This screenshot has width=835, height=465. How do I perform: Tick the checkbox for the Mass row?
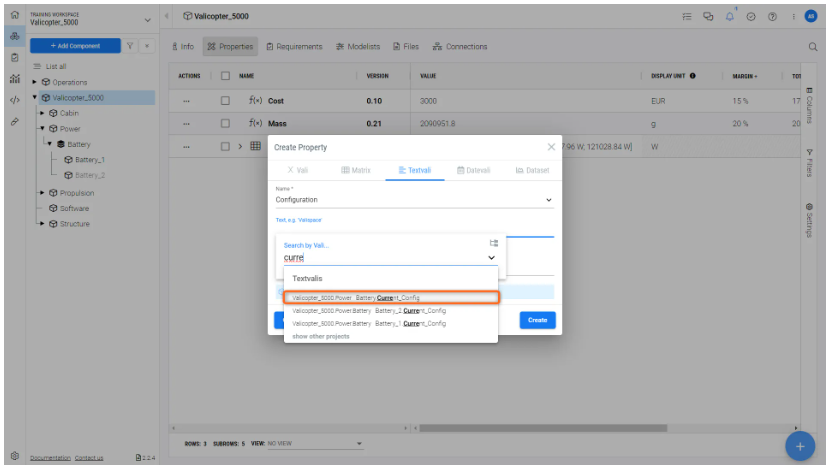[x=225, y=124]
